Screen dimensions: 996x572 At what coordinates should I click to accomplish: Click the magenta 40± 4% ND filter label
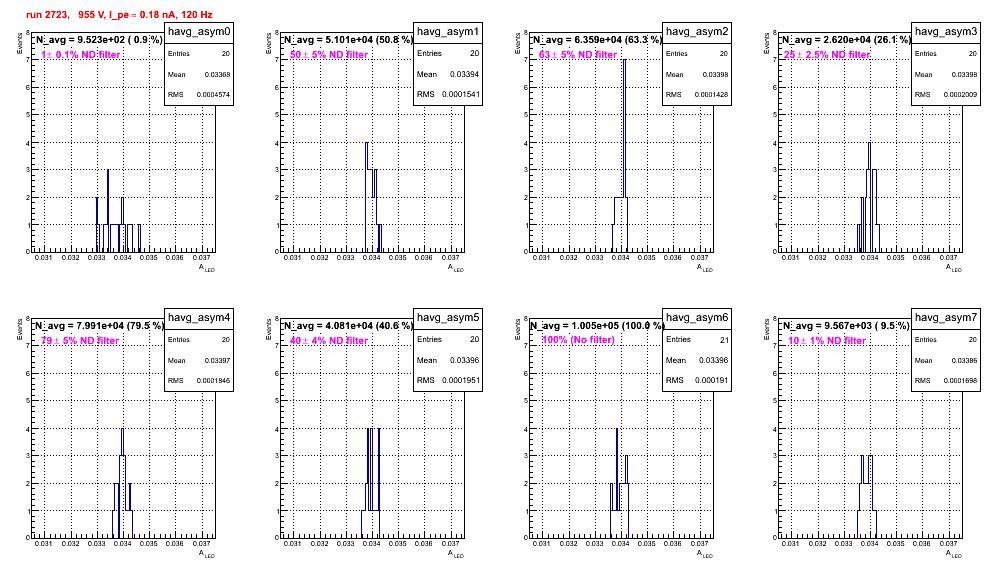coord(329,341)
